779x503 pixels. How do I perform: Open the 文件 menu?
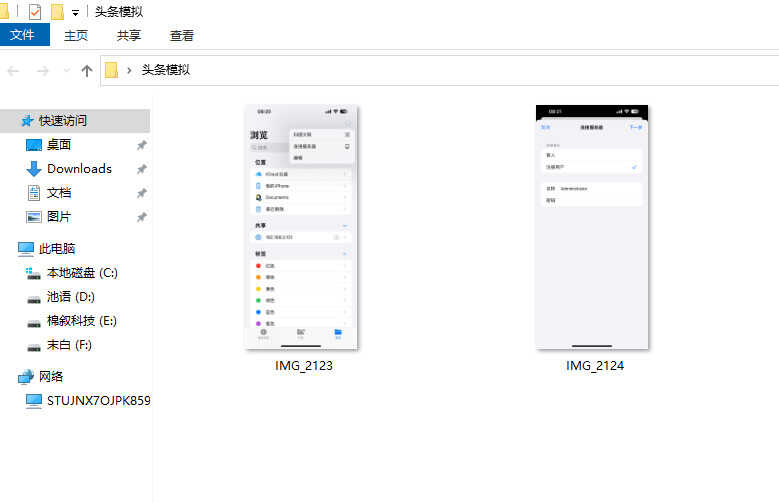click(x=22, y=35)
